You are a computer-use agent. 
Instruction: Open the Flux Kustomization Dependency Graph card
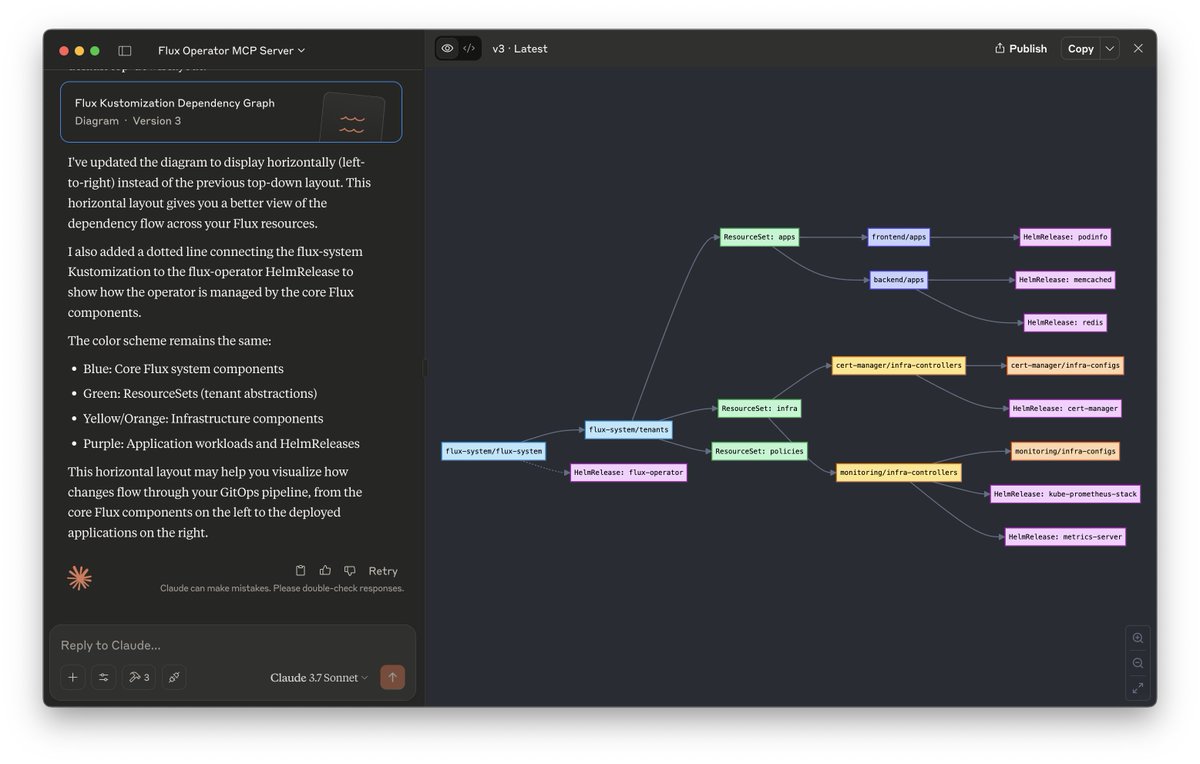pos(231,112)
